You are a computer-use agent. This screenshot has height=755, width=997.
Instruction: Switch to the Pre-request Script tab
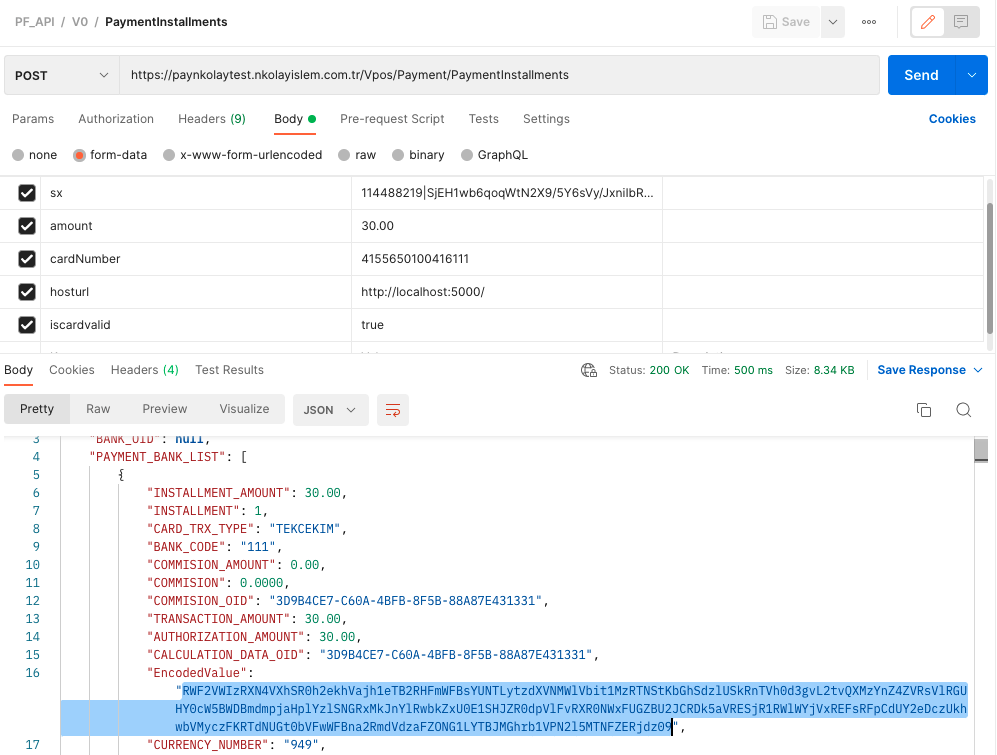click(x=392, y=119)
